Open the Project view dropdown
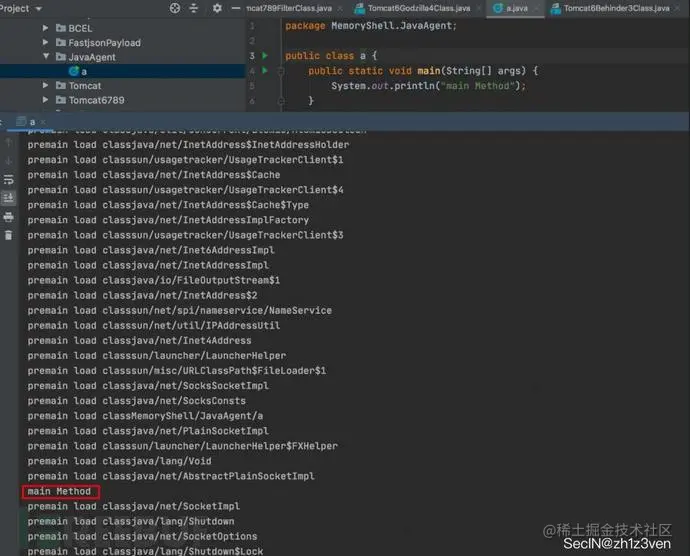This screenshot has width=690, height=556. click(x=39, y=9)
